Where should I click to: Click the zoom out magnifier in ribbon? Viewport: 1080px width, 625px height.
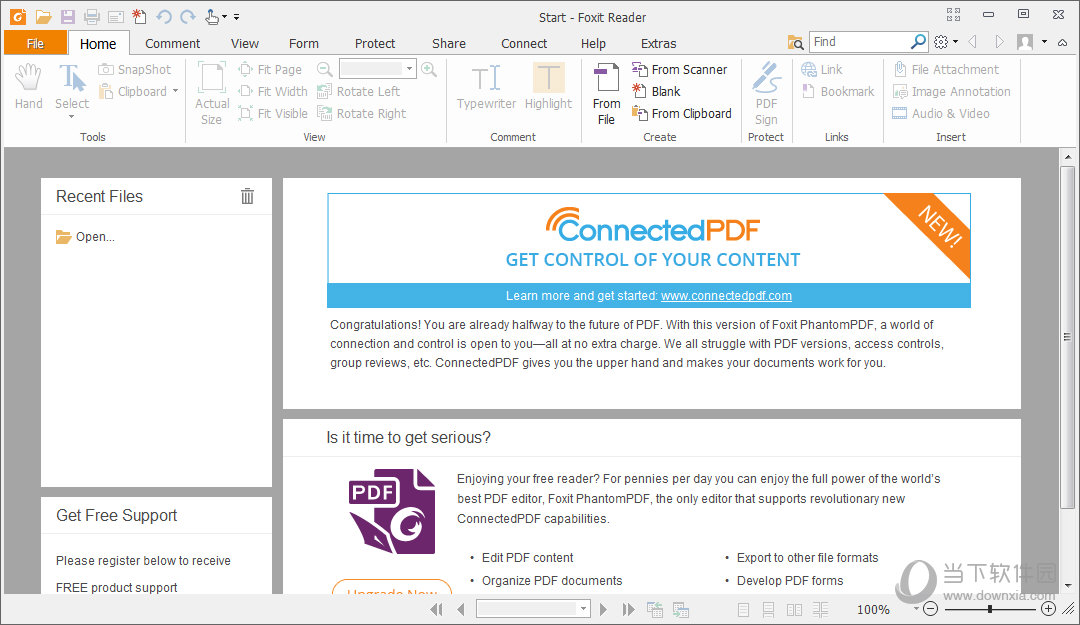324,69
